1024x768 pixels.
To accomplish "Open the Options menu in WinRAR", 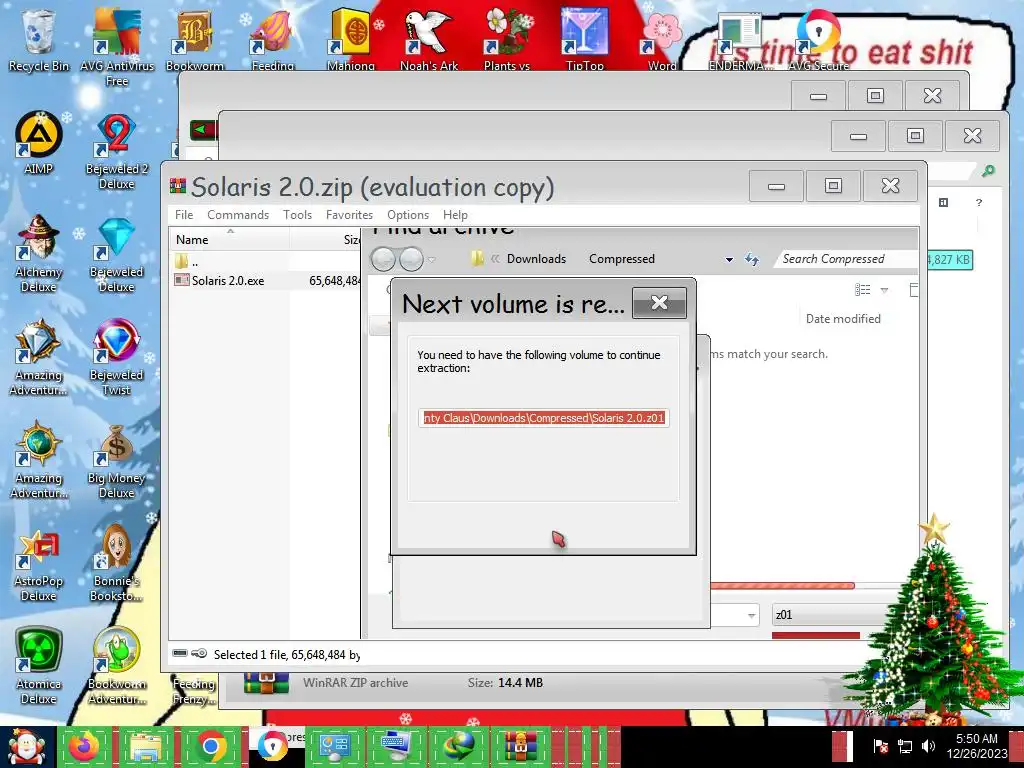I will pyautogui.click(x=408, y=215).
